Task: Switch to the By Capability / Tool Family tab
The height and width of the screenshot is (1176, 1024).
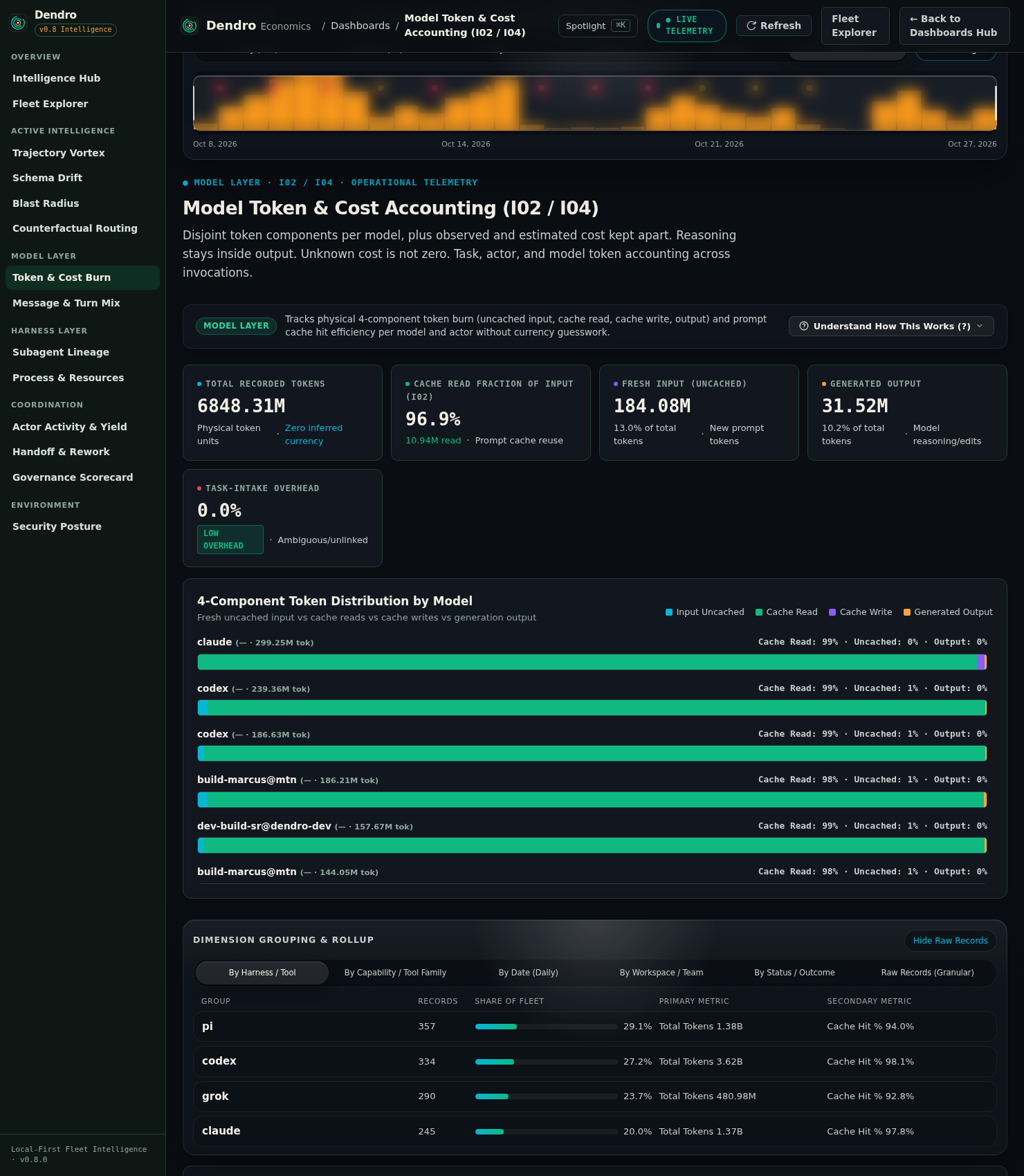Action: tap(395, 973)
